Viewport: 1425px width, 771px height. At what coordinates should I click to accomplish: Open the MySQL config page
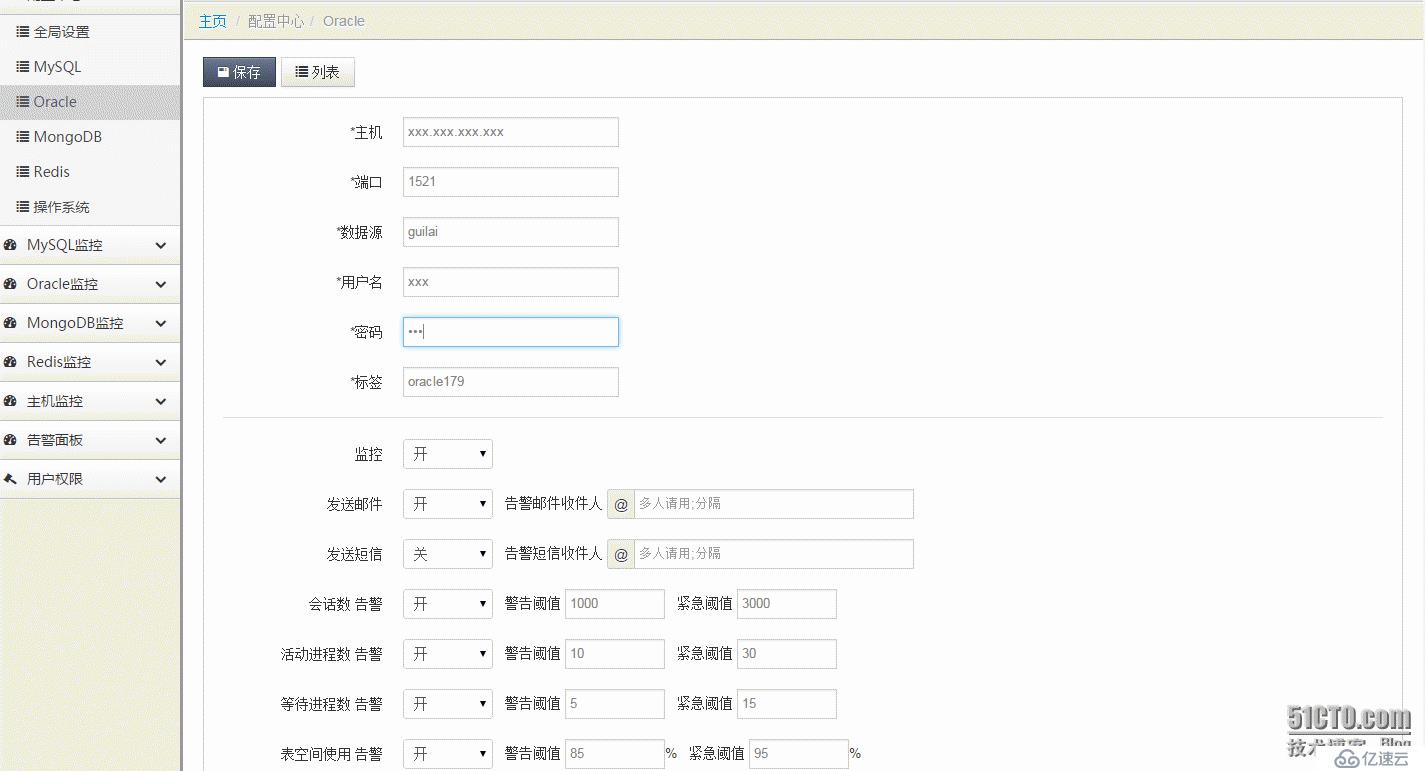pos(90,67)
